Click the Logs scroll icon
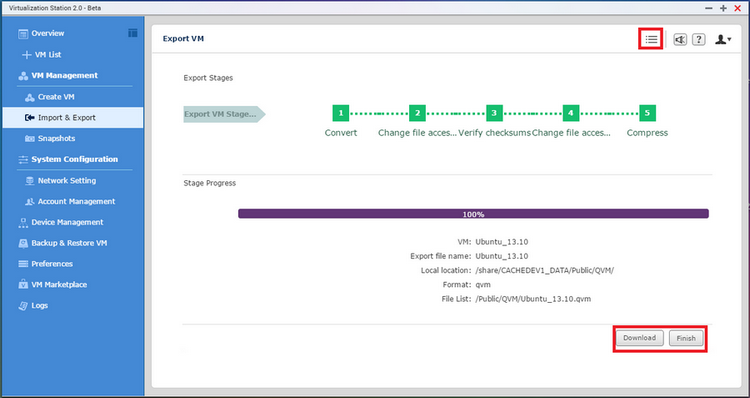 coord(23,306)
